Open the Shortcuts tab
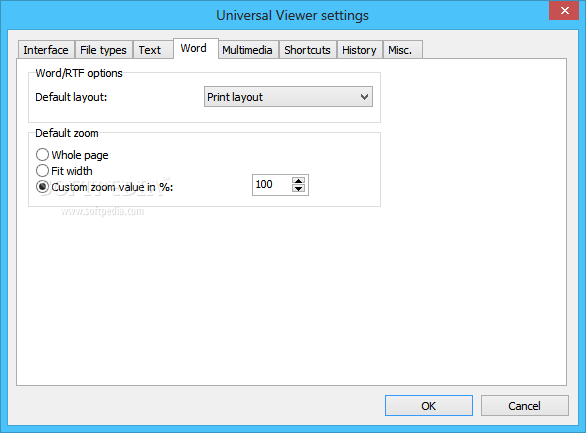 coord(307,50)
